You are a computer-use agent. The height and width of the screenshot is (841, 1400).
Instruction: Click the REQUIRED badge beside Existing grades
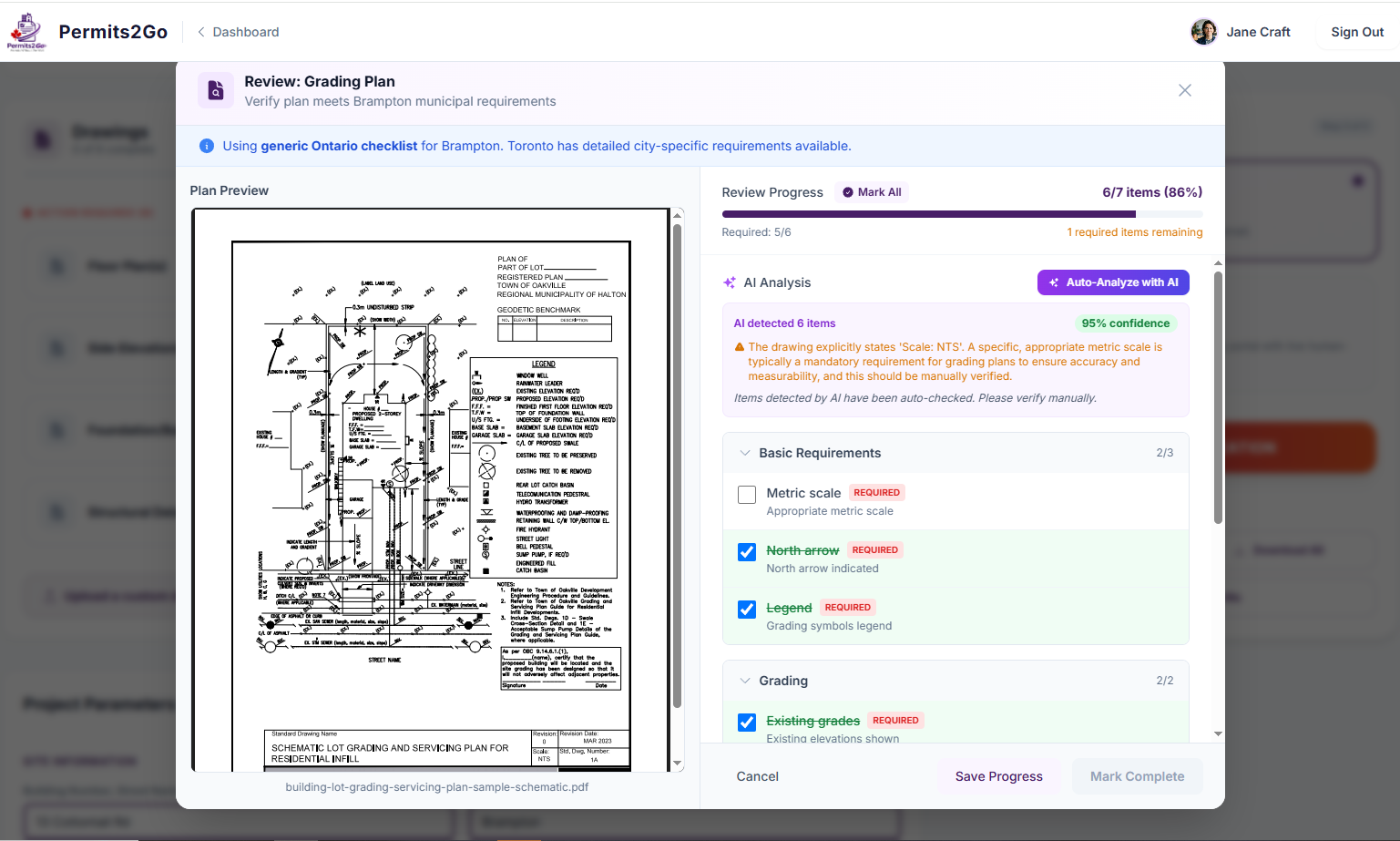895,721
